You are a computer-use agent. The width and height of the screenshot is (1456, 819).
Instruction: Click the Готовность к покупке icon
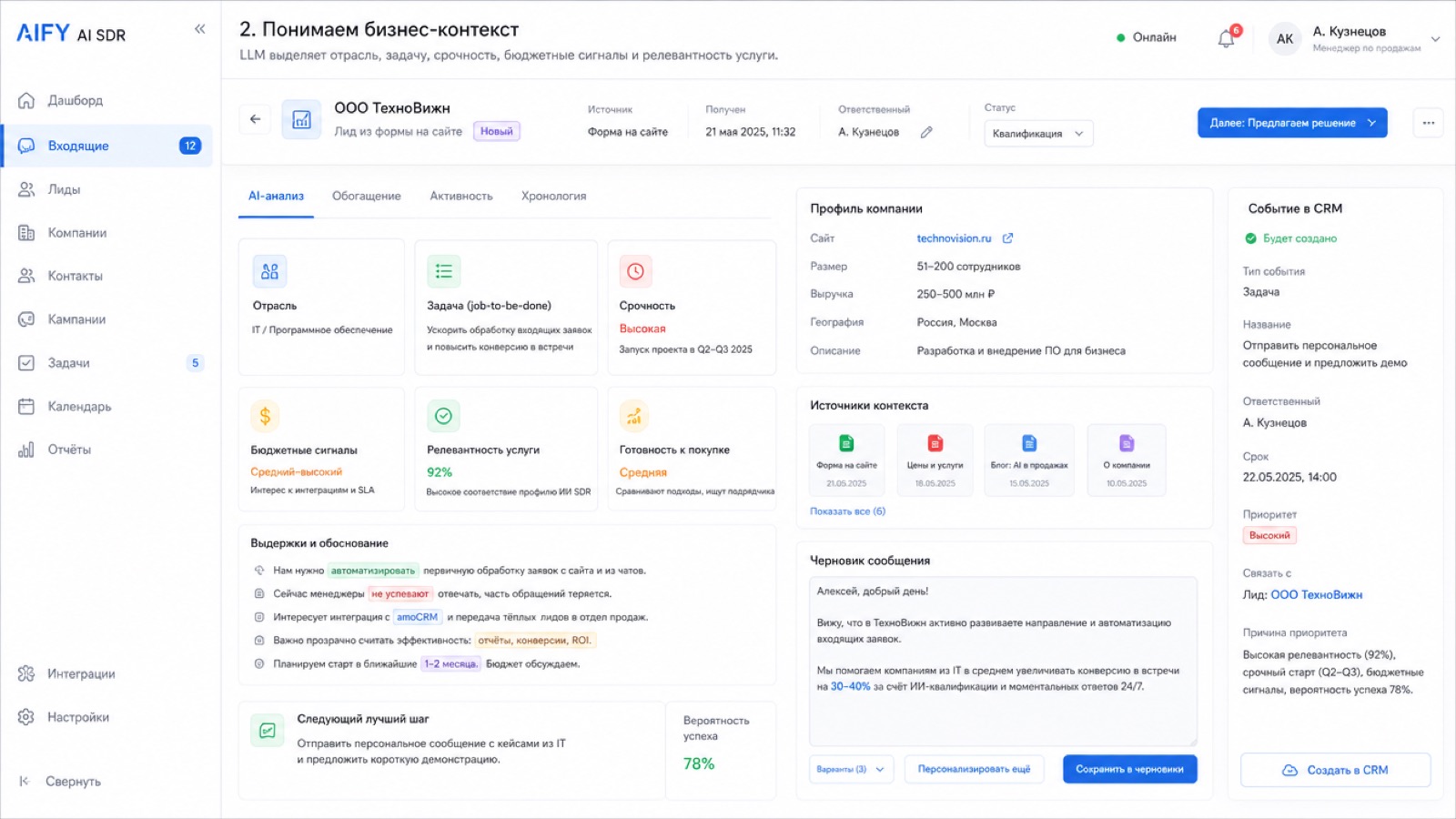click(x=634, y=416)
